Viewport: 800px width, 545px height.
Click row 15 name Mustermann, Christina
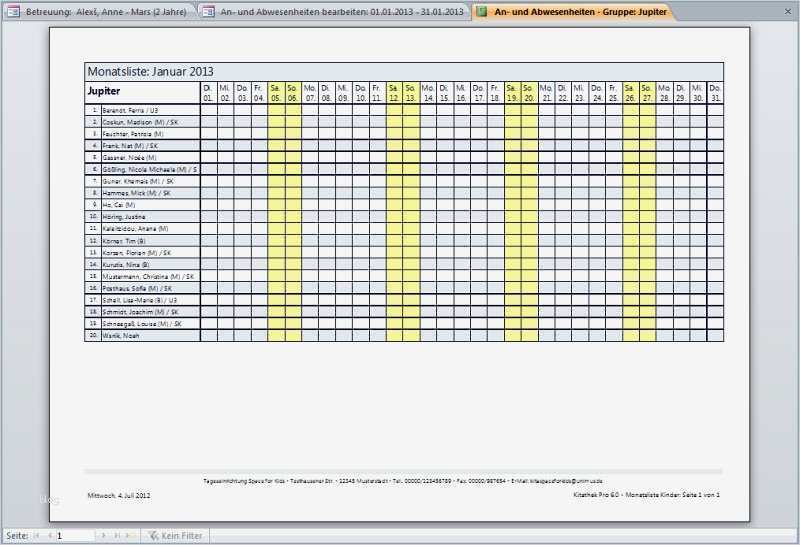coord(148,277)
